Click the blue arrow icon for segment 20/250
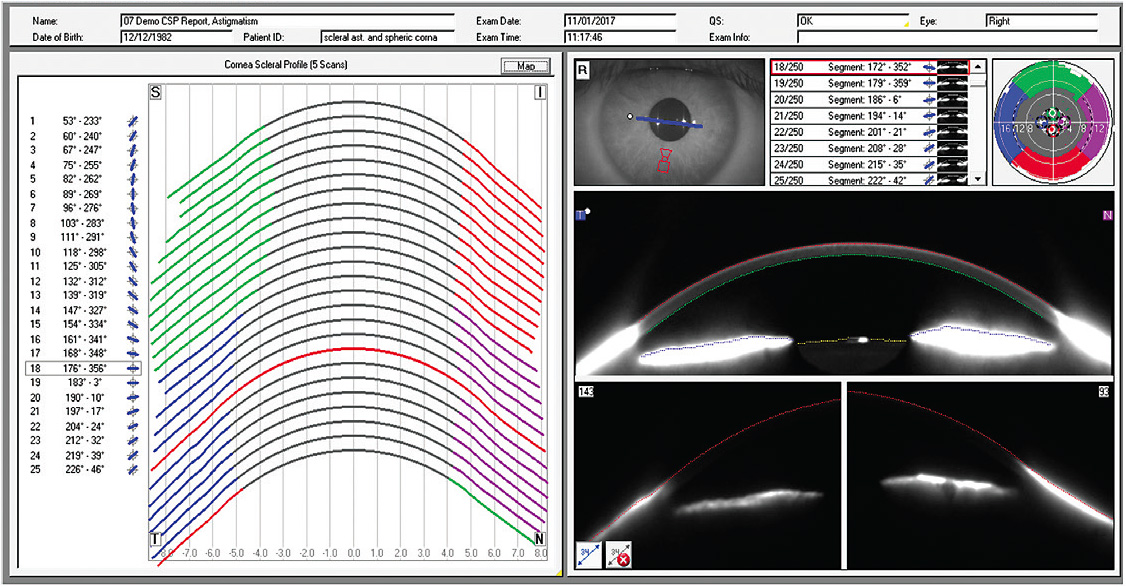Screen dimensions: 1126x587 coord(928,100)
